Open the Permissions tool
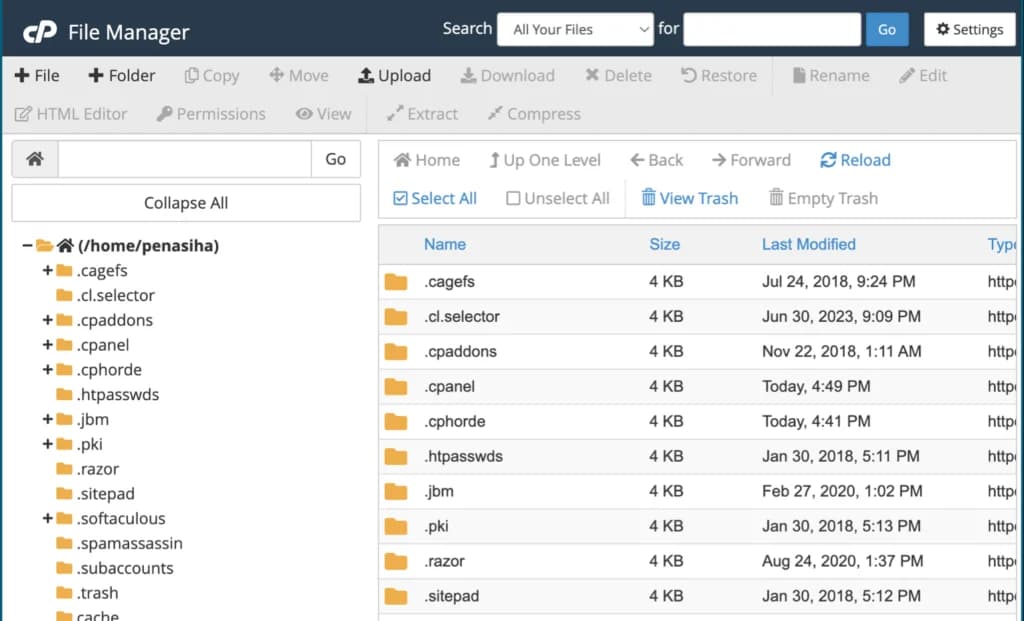 (210, 114)
